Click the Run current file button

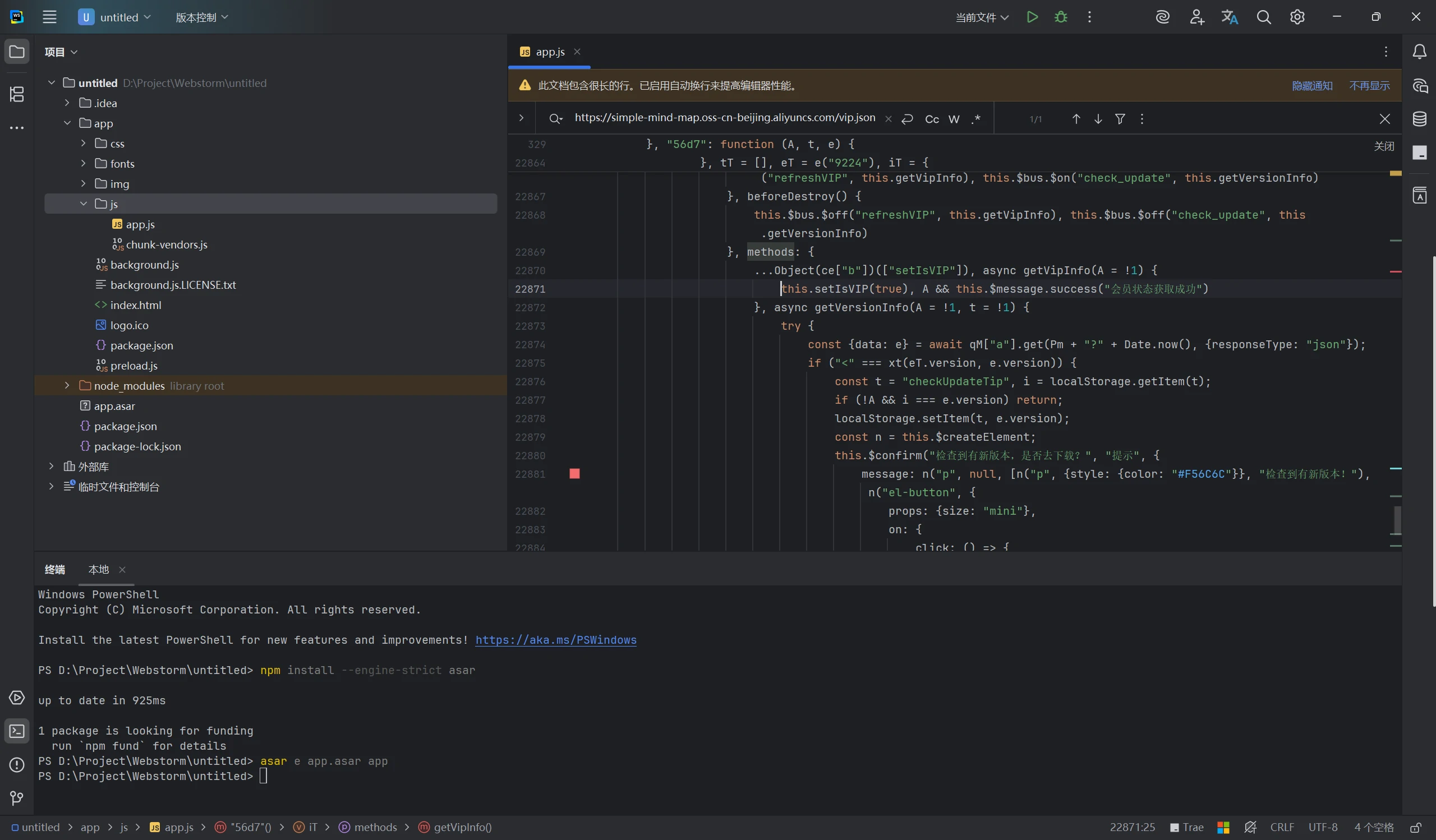(1032, 17)
